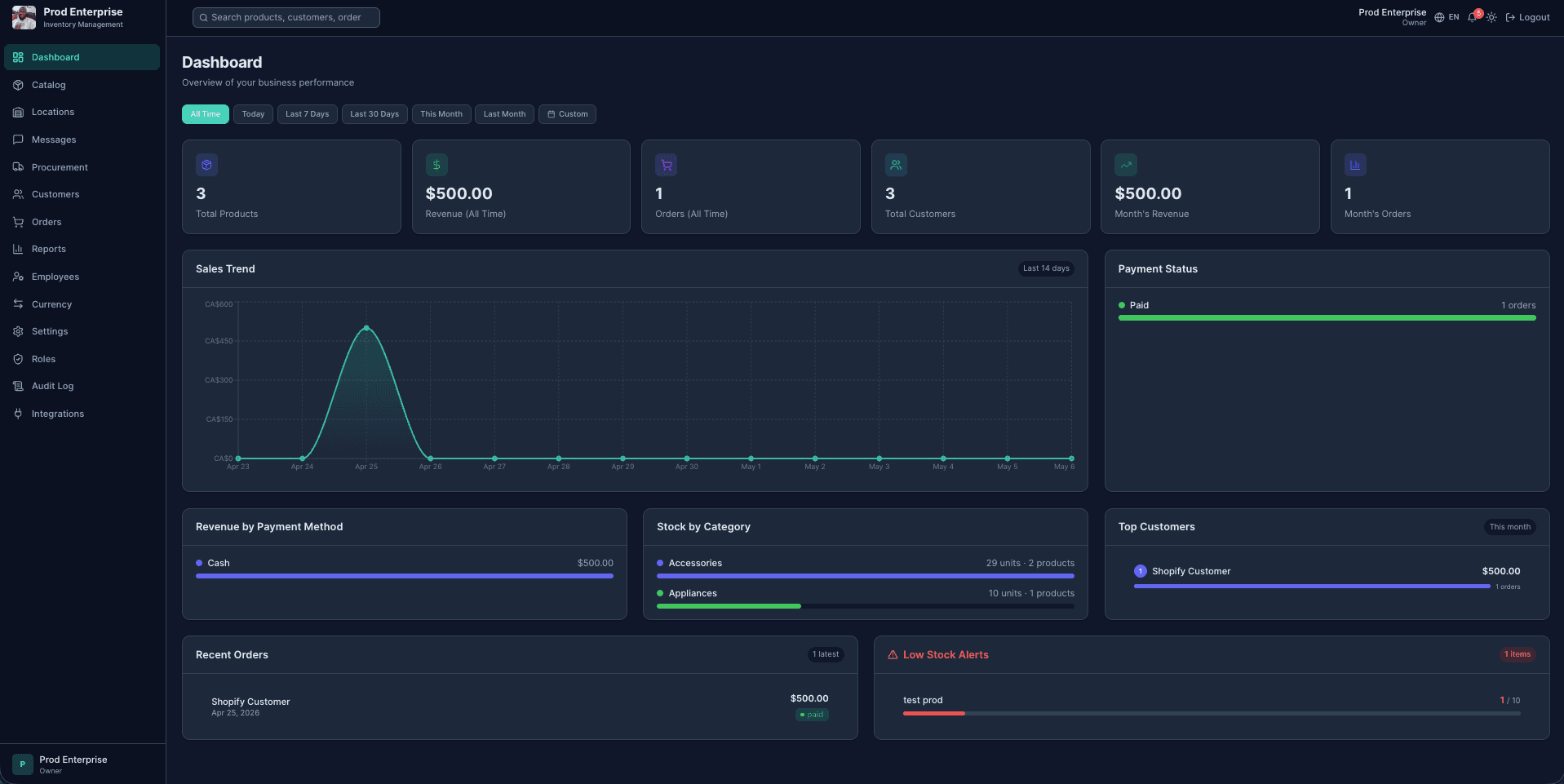This screenshot has height=784, width=1564.
Task: Open notifications bell with red badge
Action: (x=1473, y=16)
